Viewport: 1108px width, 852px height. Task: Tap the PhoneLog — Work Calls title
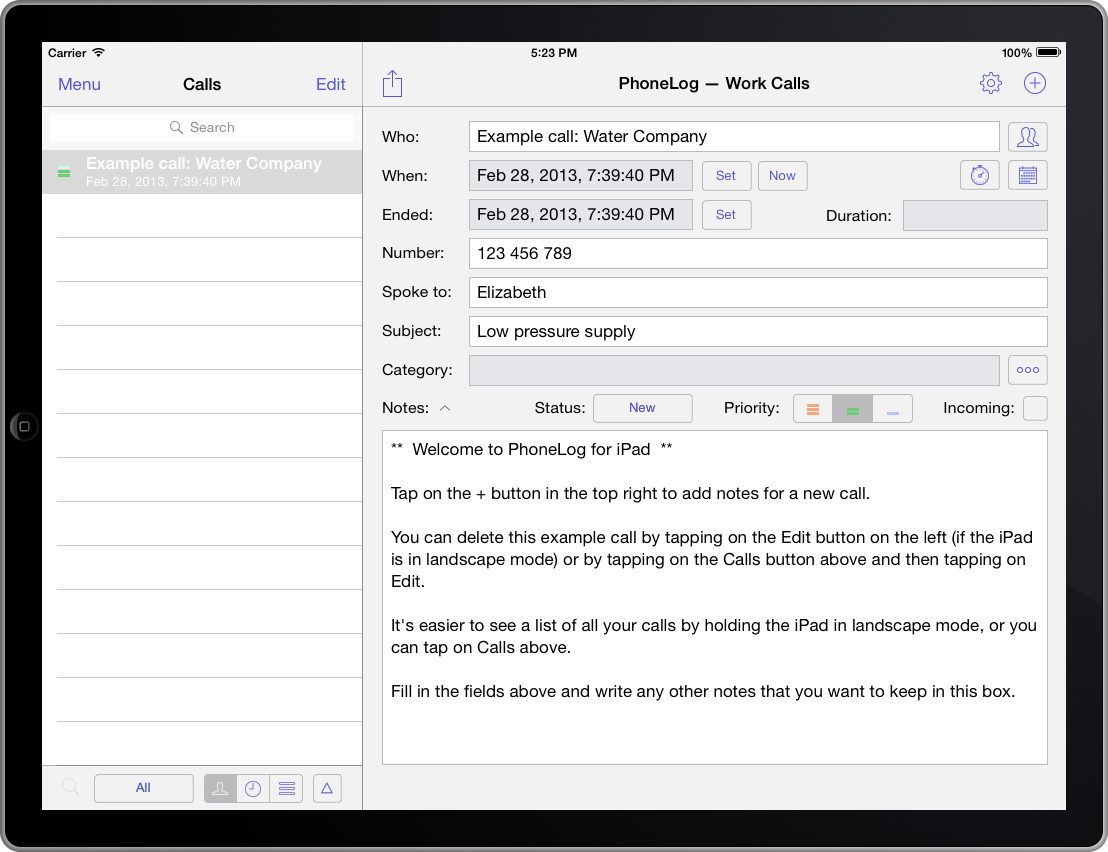[x=714, y=83]
